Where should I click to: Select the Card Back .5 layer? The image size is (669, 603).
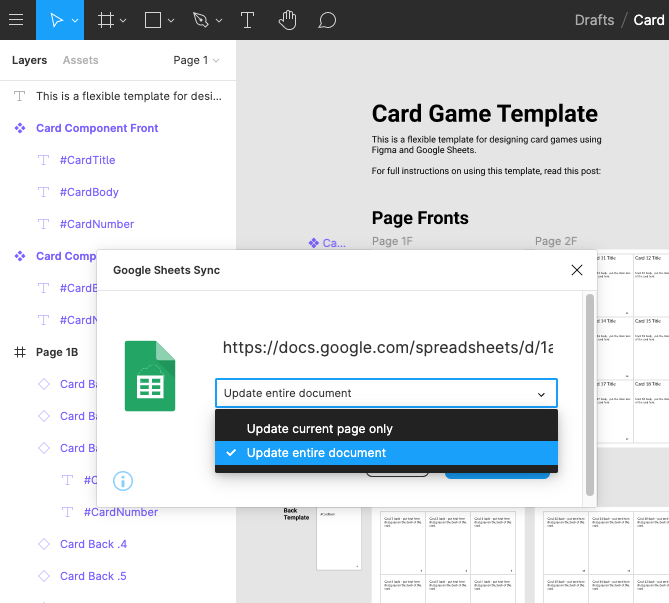pyautogui.click(x=93, y=576)
